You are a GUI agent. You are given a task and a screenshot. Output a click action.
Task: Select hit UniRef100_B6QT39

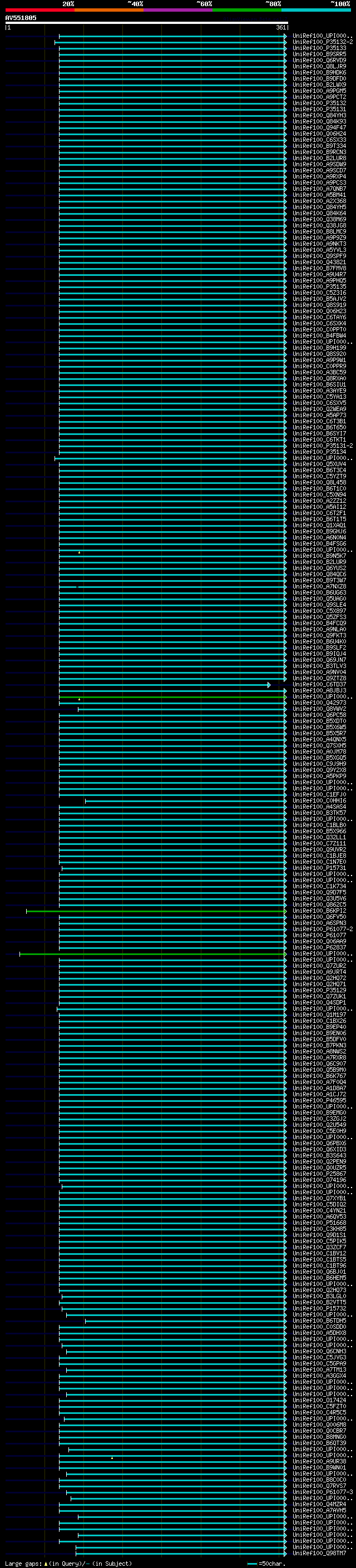(319, 1443)
